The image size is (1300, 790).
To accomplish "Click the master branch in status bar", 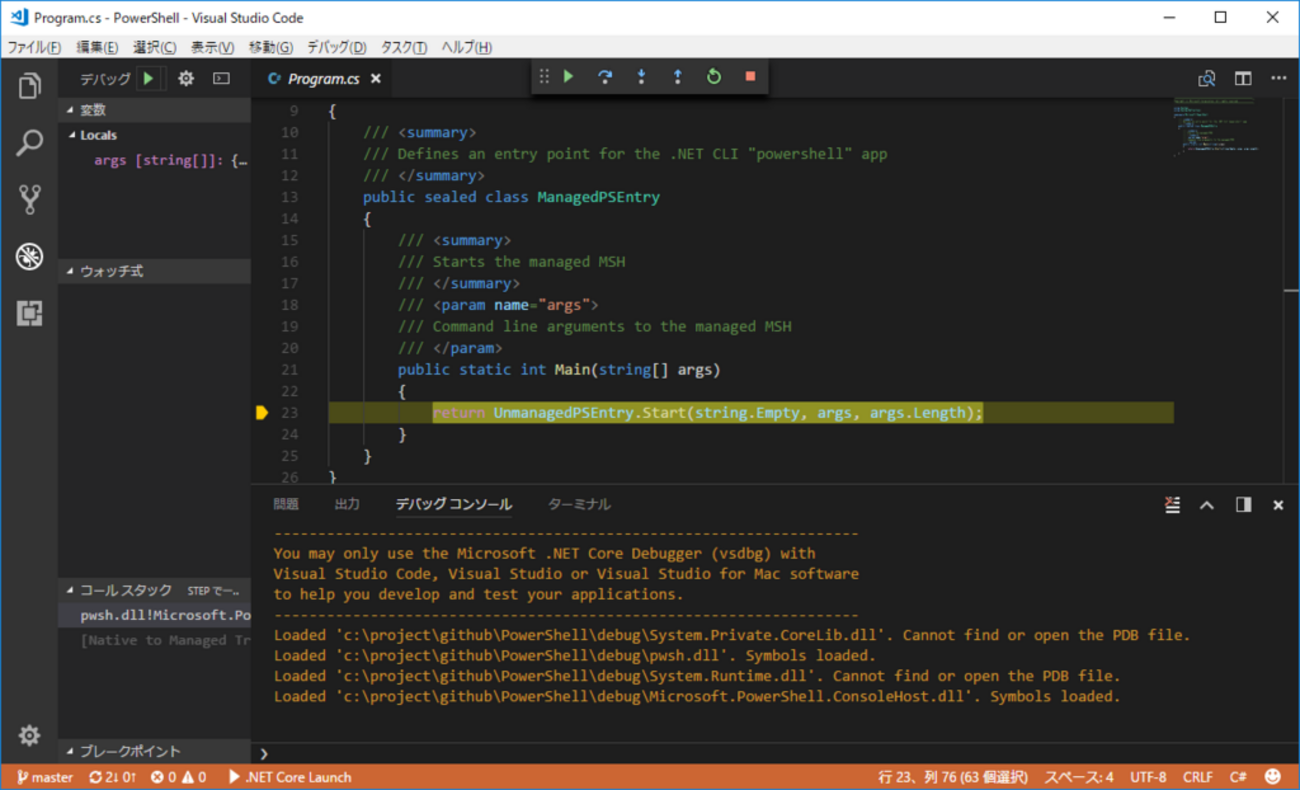I will point(45,777).
